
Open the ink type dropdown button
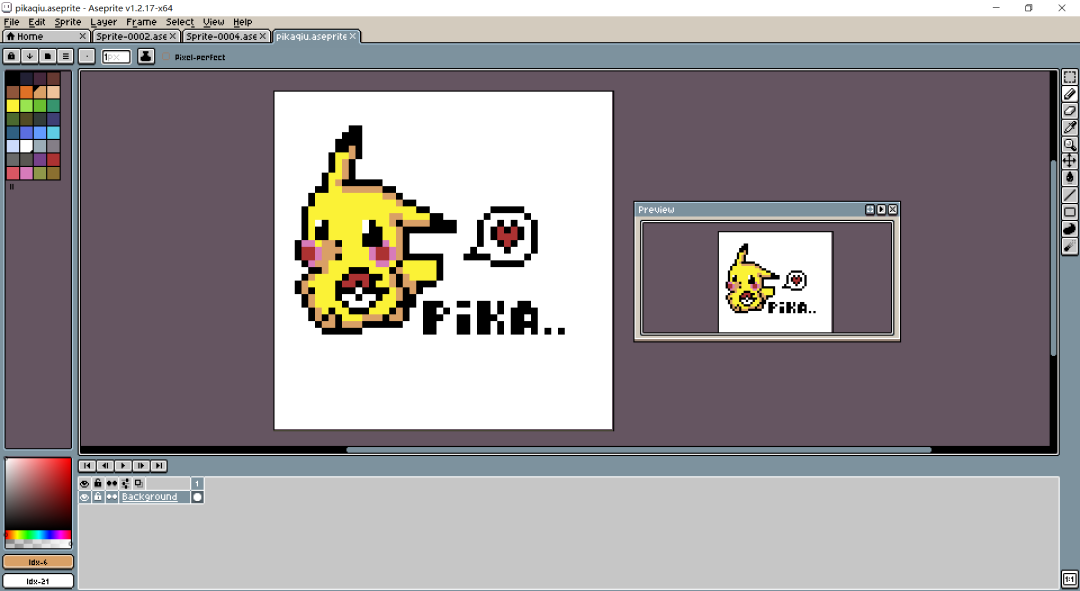click(x=145, y=56)
